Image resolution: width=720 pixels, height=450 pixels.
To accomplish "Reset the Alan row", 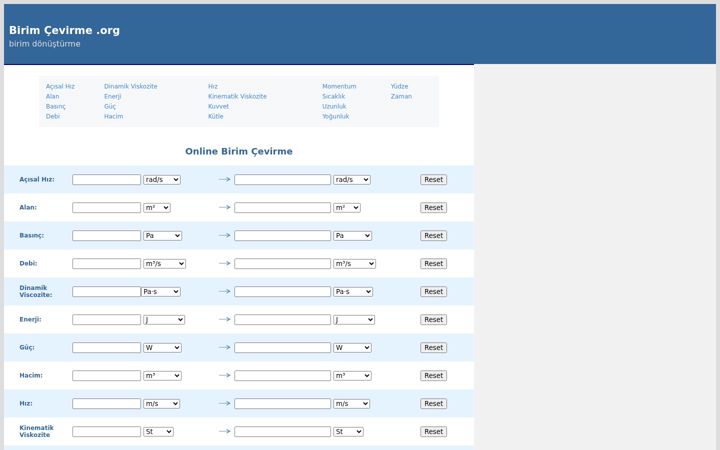I will click(433, 208).
